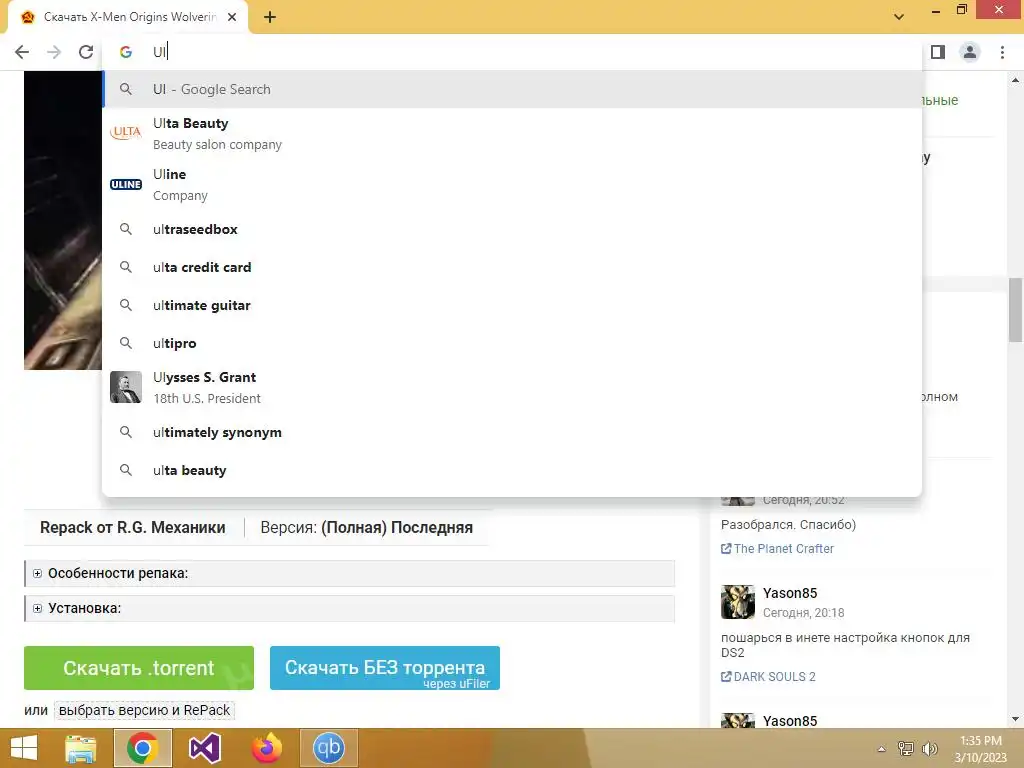Click the Ulysses S. Grant portrait thumbnail
This screenshot has width=1024, height=768.
tap(126, 387)
